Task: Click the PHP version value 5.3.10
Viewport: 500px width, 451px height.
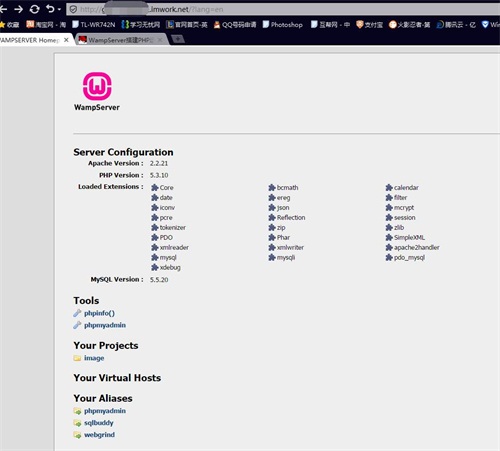Action: pyautogui.click(x=159, y=175)
